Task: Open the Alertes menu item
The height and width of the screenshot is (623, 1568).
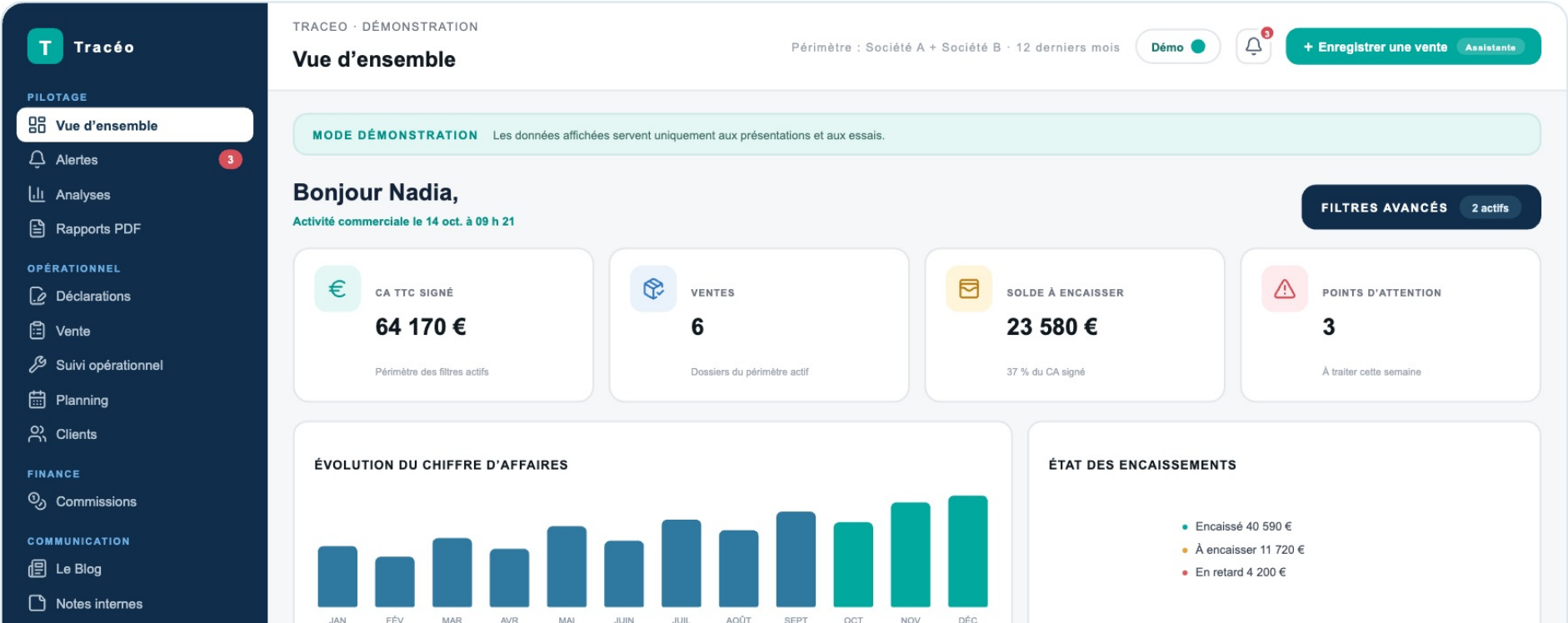Action: (135, 159)
